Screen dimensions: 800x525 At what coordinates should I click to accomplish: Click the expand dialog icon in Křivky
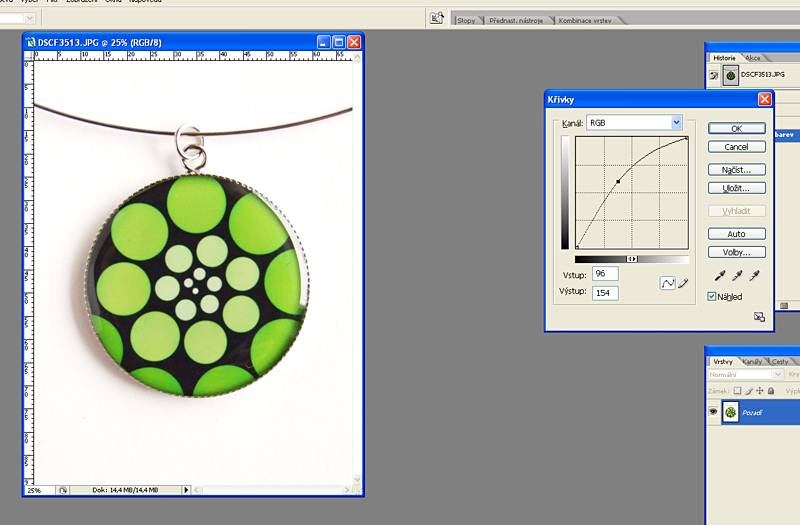point(759,317)
